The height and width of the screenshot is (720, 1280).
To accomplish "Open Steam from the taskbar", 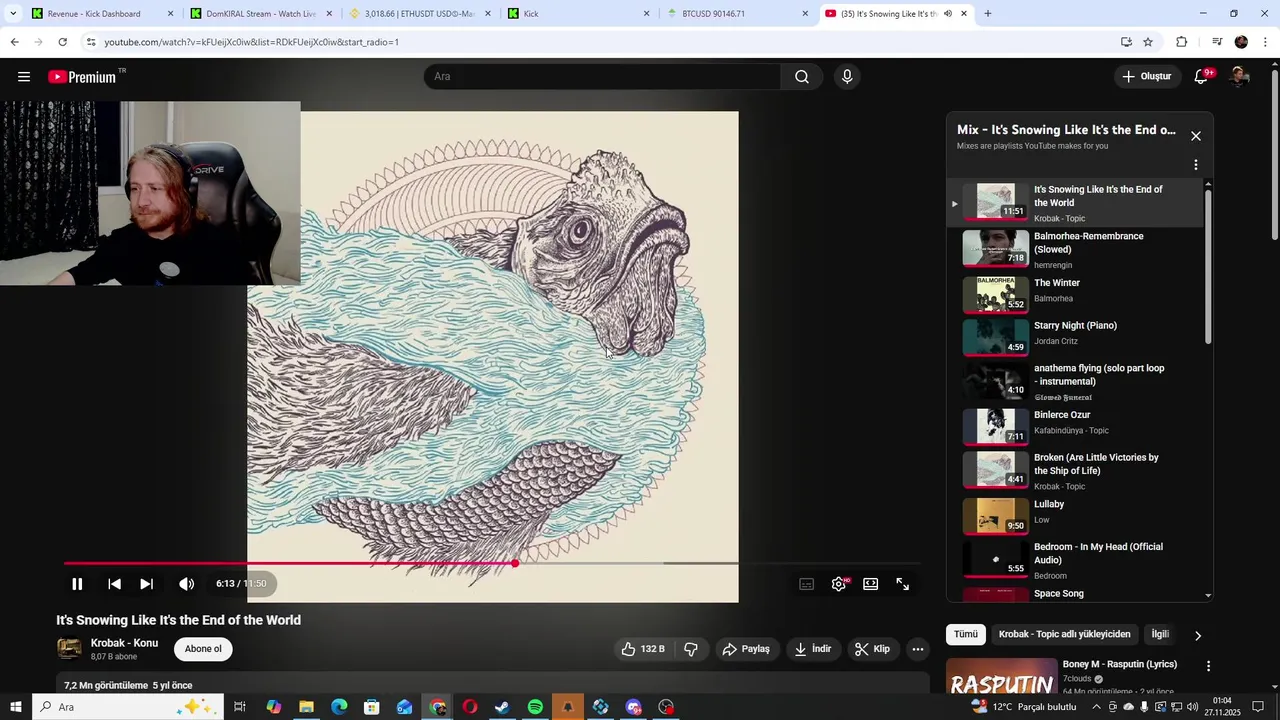I will tap(502, 707).
